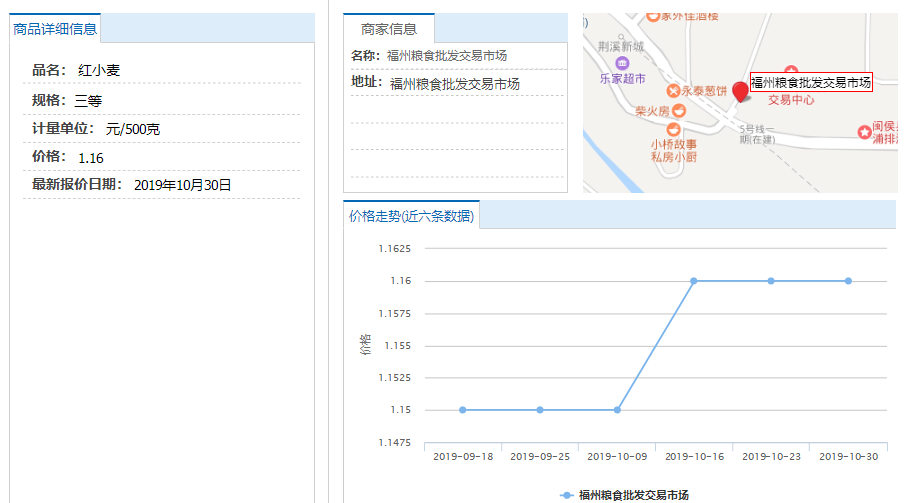Click the 交易中心 label on the map
The width and height of the screenshot is (909, 503).
click(791, 100)
